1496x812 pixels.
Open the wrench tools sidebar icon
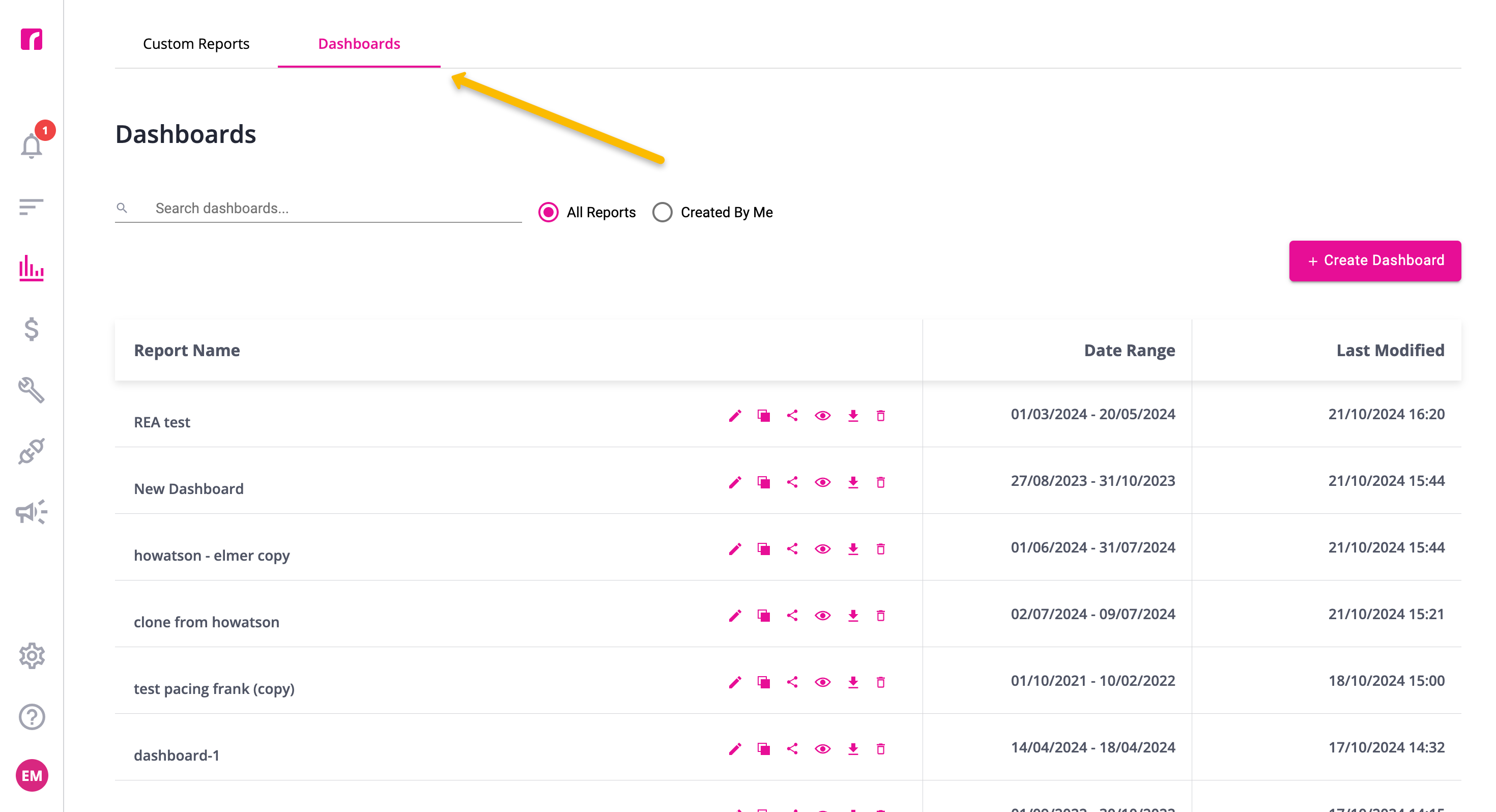pos(32,390)
